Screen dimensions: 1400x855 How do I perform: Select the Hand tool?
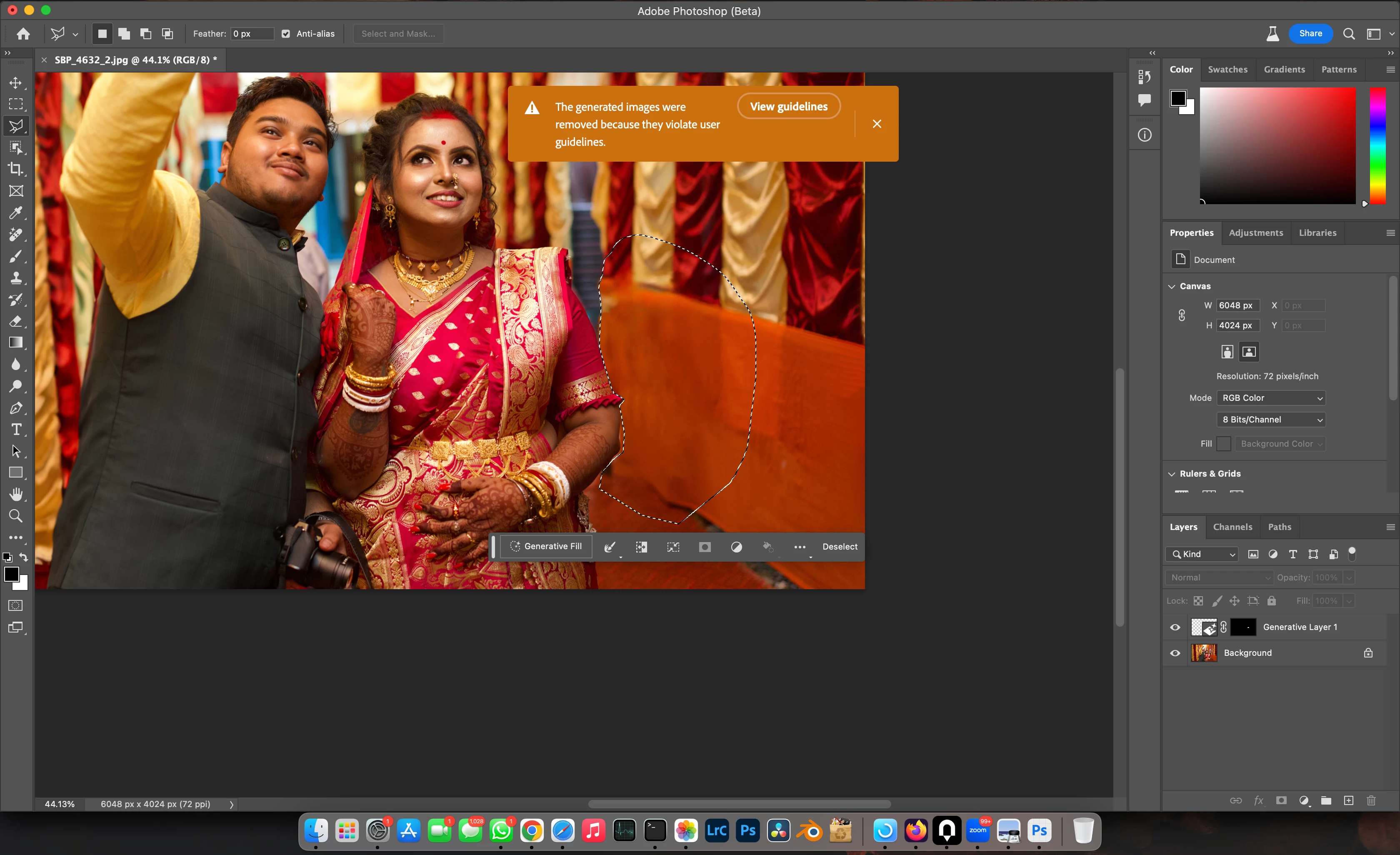[16, 494]
